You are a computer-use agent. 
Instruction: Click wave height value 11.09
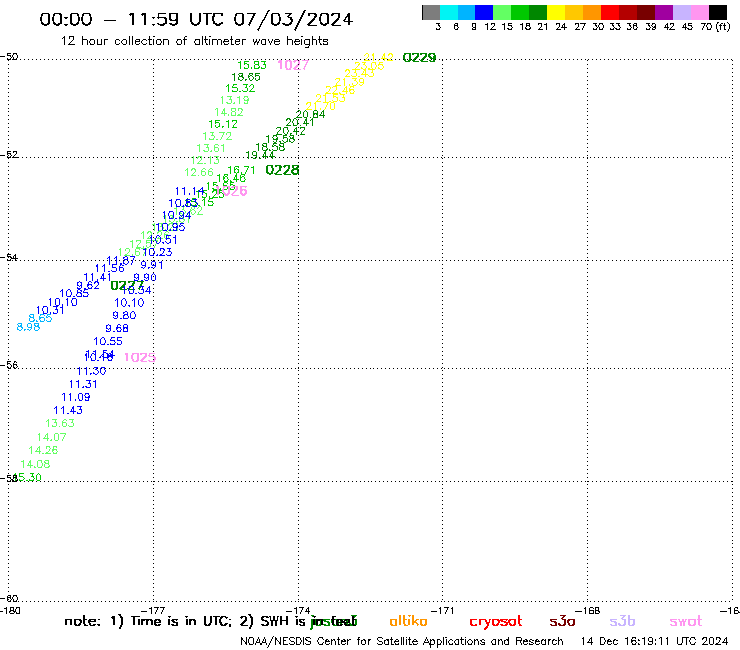pyautogui.click(x=76, y=397)
